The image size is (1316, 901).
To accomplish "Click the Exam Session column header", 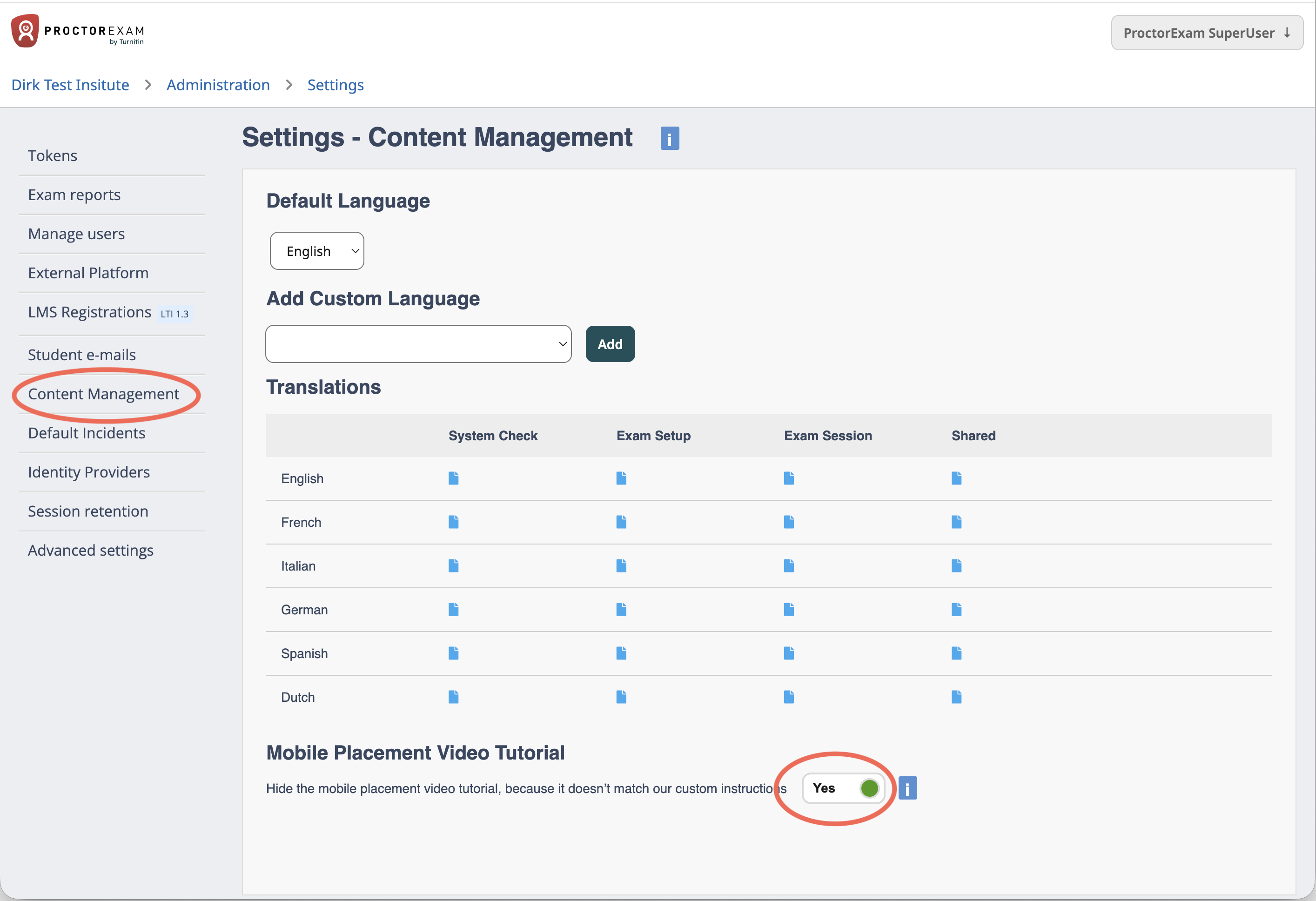I will pos(828,436).
